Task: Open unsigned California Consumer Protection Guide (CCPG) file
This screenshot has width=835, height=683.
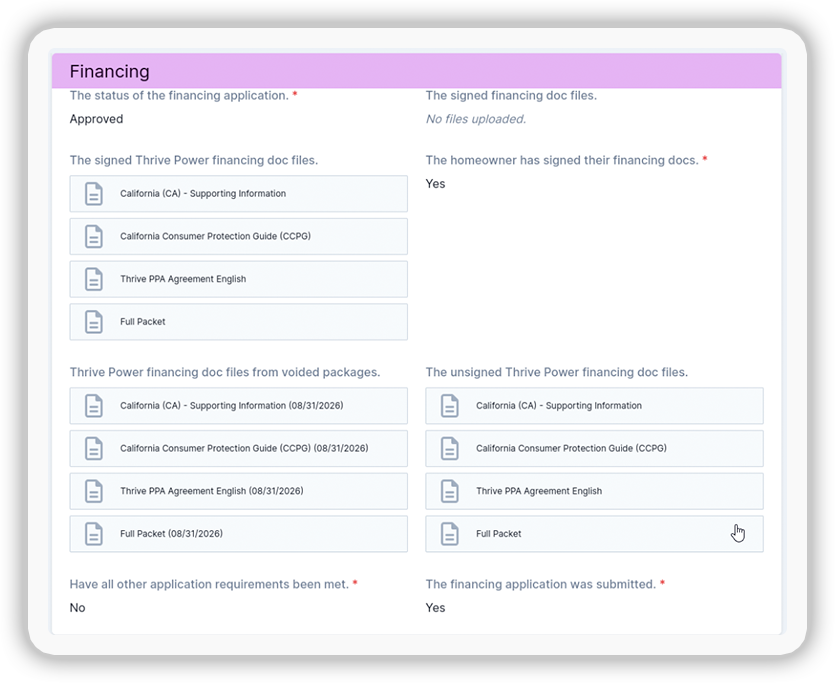Action: [x=594, y=448]
